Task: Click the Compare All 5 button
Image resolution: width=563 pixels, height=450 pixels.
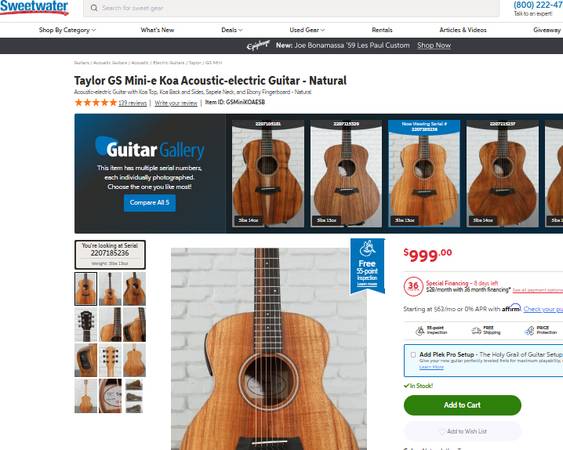Action: point(150,203)
